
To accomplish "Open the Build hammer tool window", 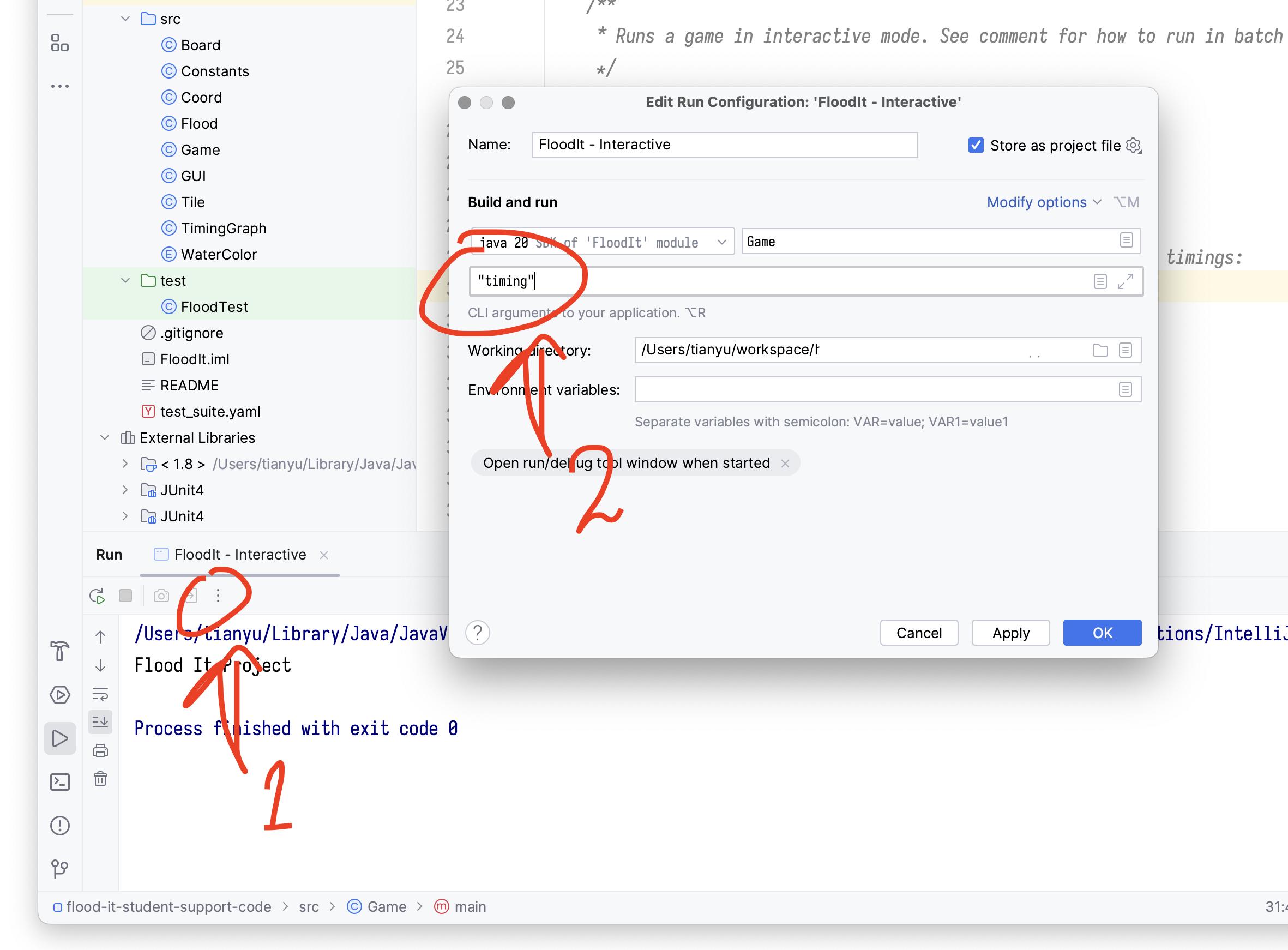I will pyautogui.click(x=60, y=651).
